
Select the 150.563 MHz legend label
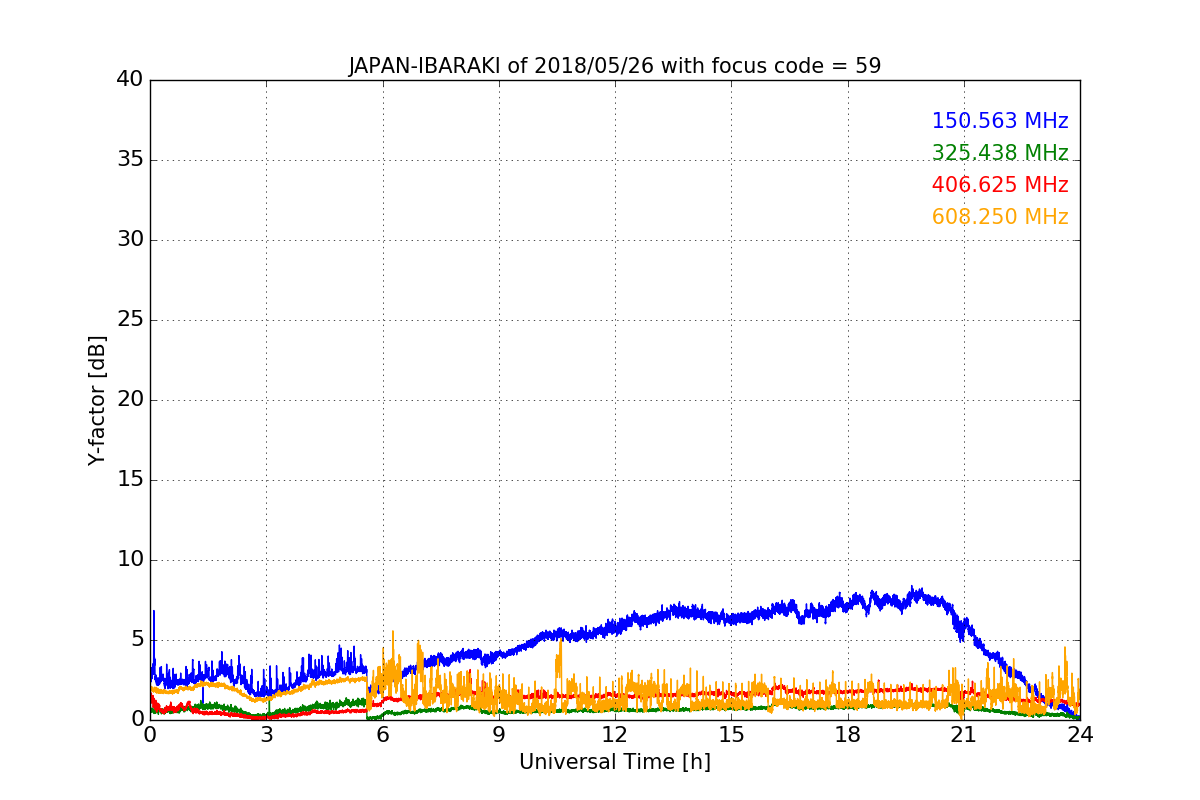1000,121
